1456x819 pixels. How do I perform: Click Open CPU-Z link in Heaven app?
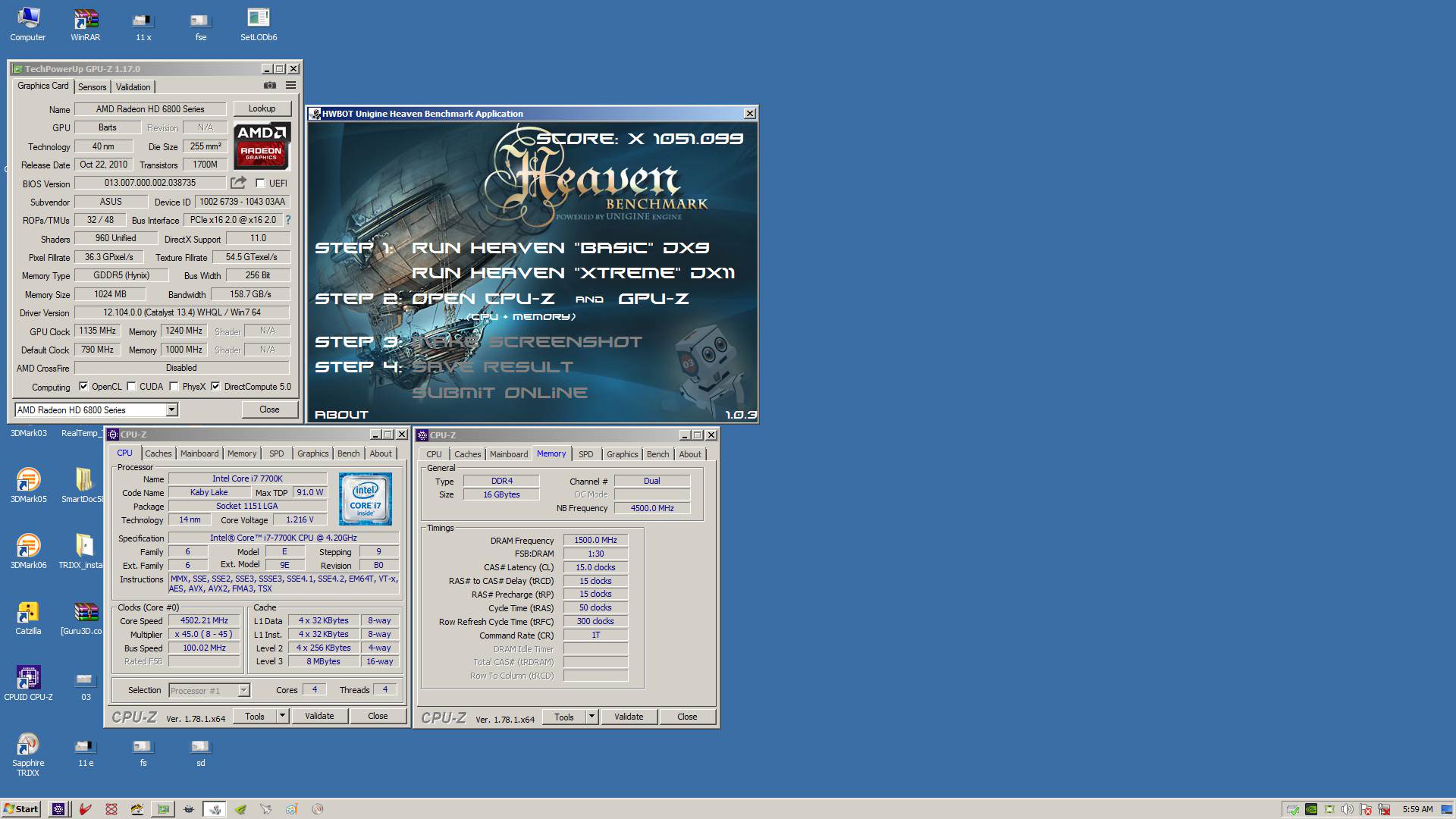[483, 299]
